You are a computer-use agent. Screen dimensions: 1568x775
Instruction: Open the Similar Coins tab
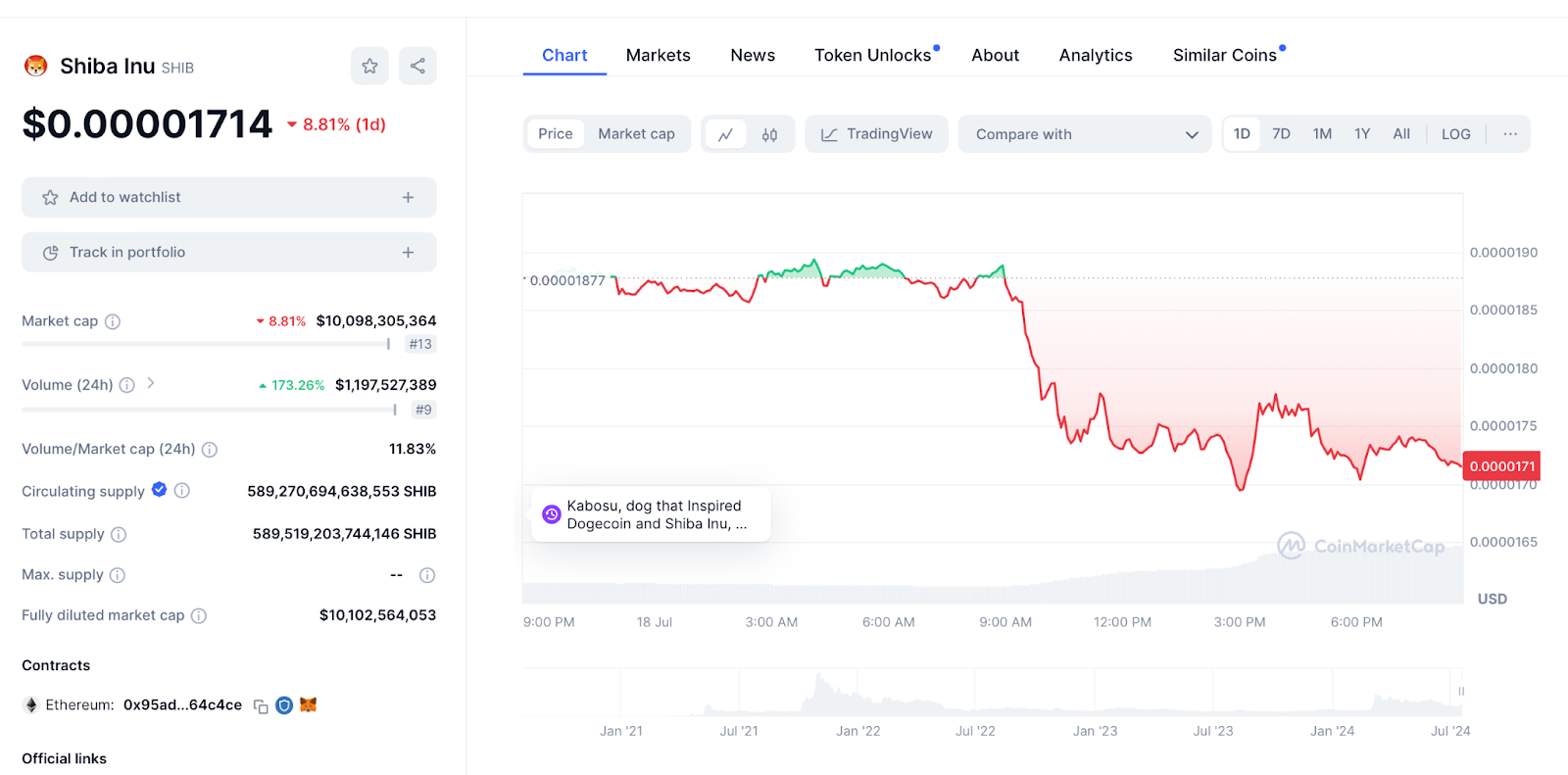(1225, 56)
